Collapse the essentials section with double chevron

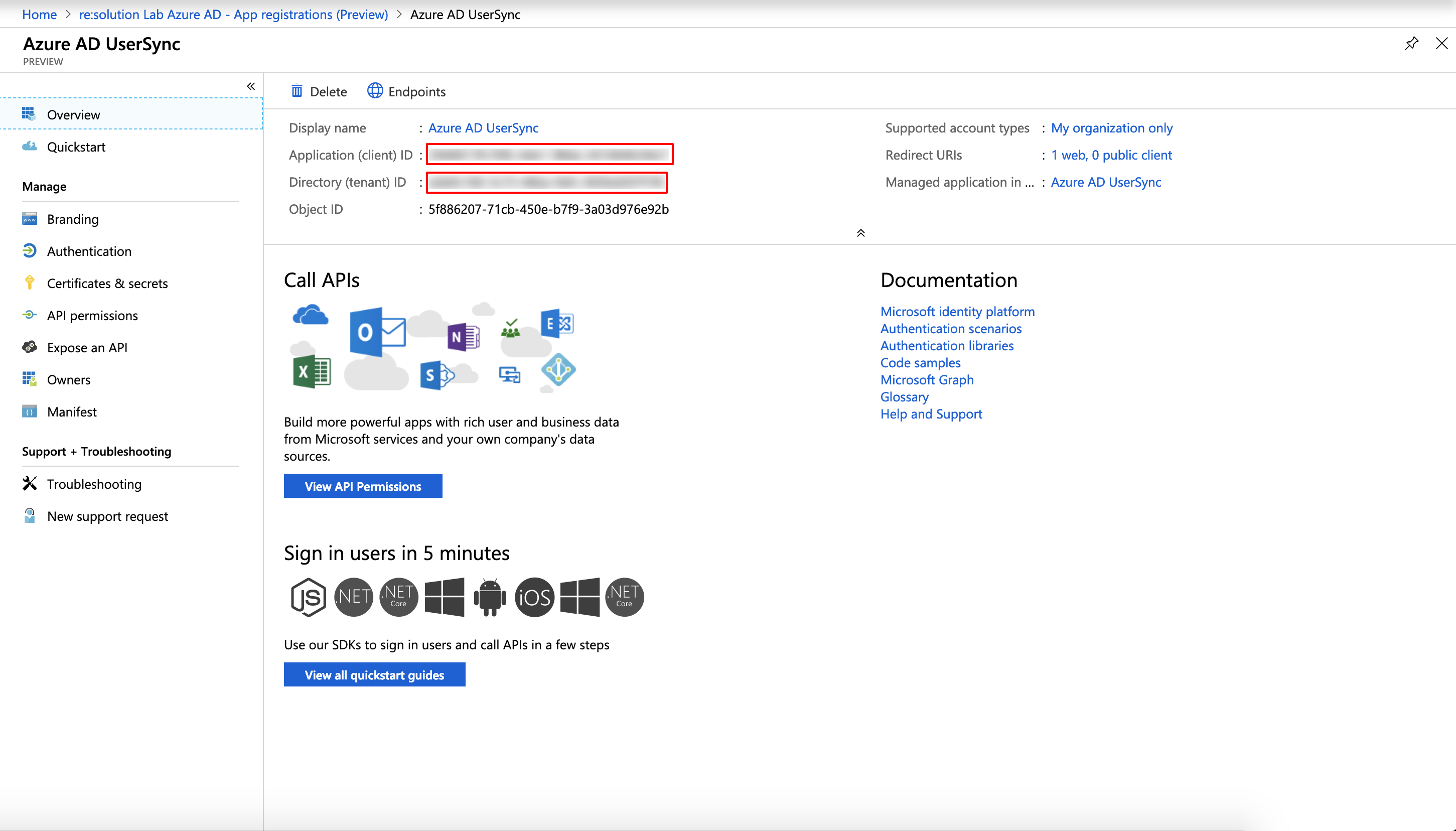pos(860,233)
